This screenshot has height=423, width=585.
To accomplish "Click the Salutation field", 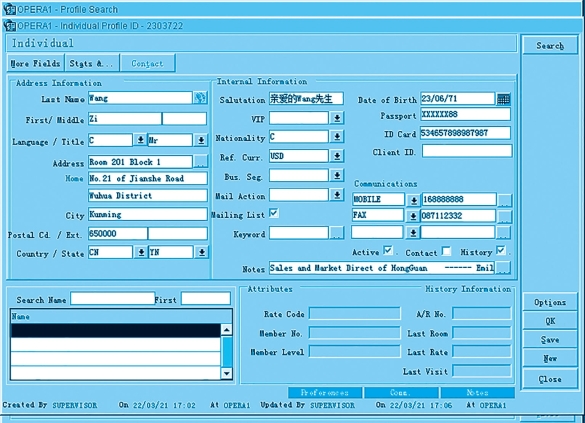I will click(306, 98).
